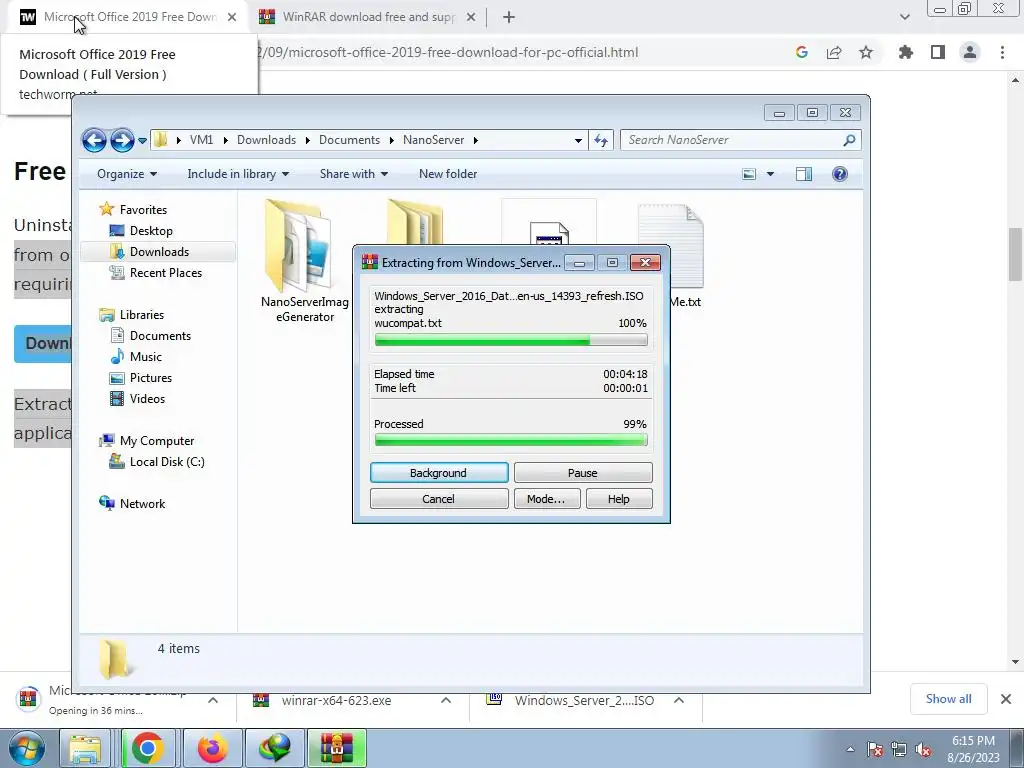Open Firefox from the taskbar
Viewport: 1024px width, 768px height.
[x=212, y=748]
